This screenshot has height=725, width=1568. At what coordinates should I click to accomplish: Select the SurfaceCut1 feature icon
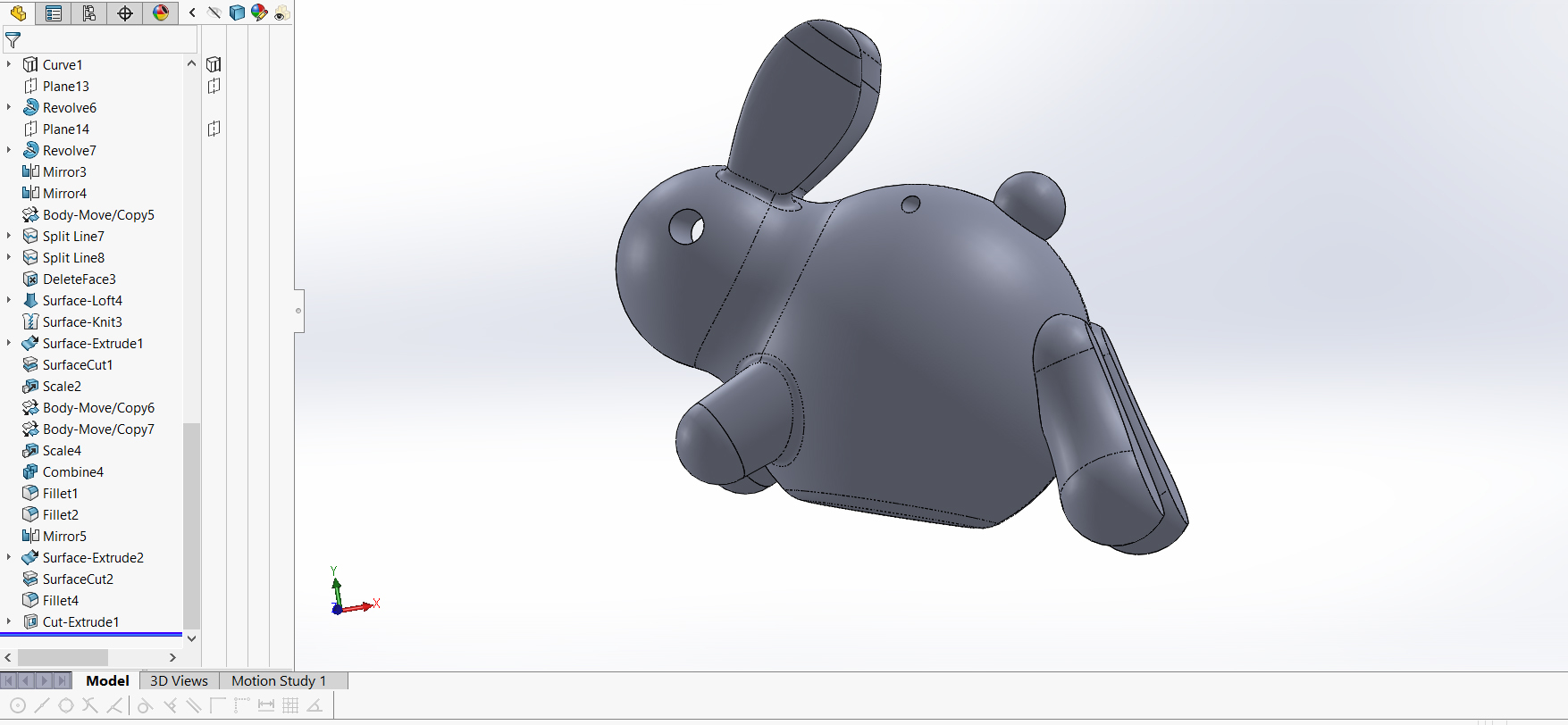point(30,364)
